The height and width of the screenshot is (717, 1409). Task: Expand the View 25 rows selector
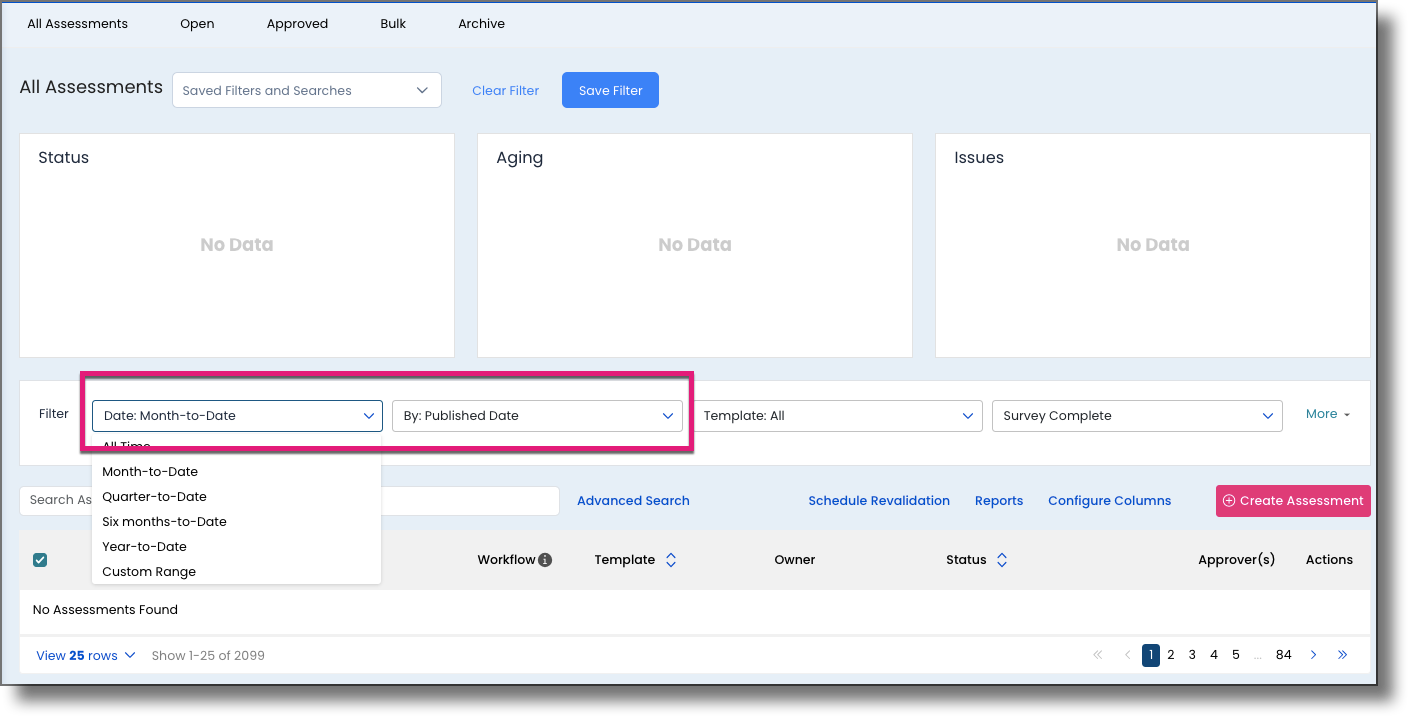tap(85, 655)
